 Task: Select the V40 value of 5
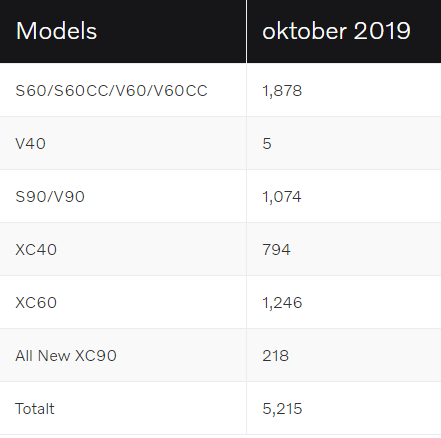click(x=267, y=144)
